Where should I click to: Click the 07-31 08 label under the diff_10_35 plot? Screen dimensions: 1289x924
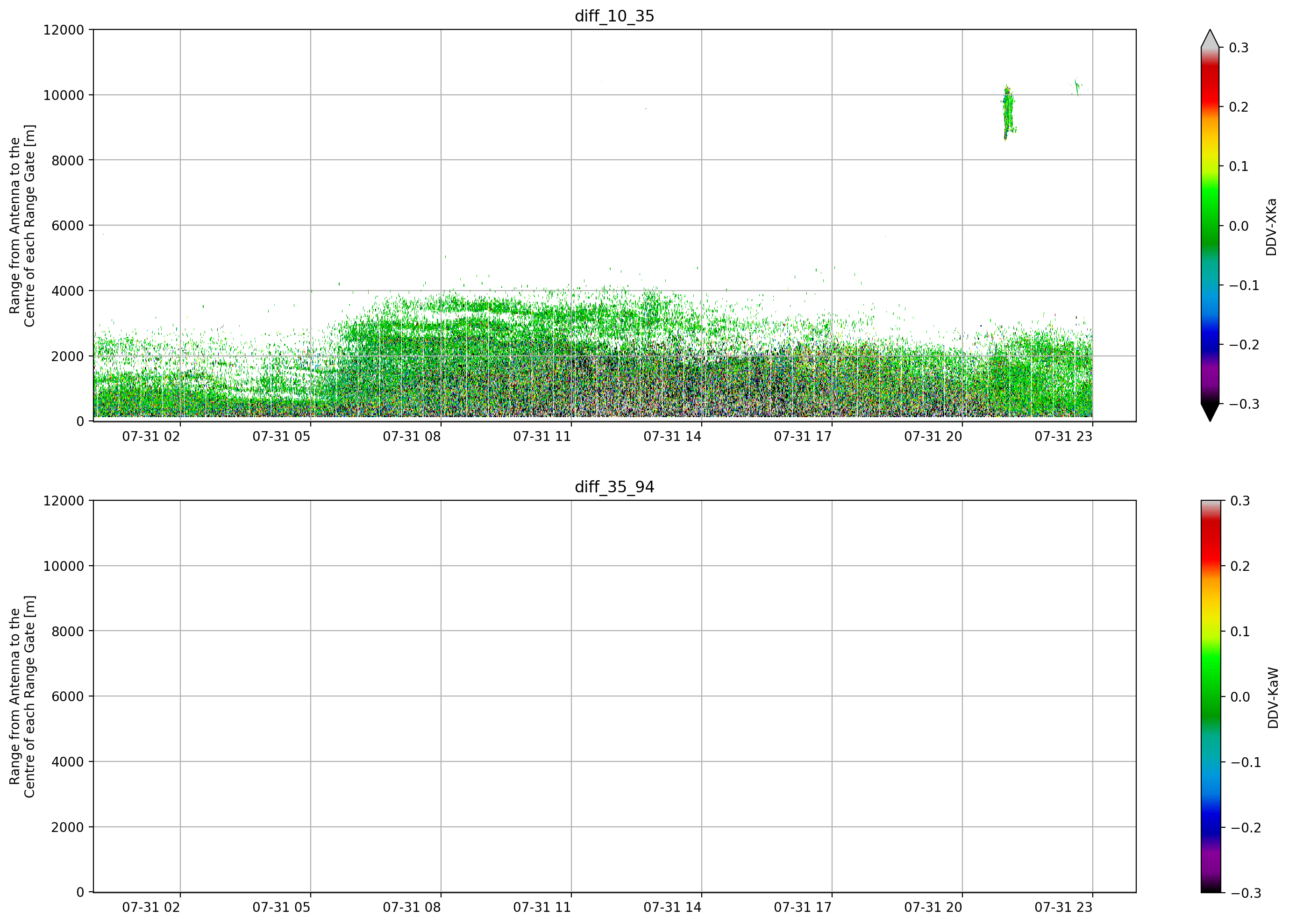(x=412, y=436)
